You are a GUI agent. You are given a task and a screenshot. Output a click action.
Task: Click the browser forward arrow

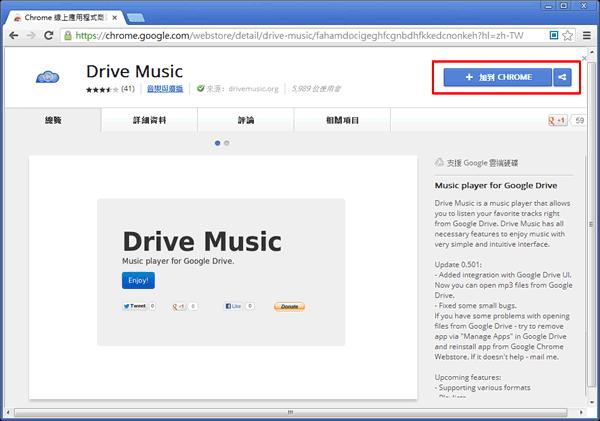click(31, 36)
